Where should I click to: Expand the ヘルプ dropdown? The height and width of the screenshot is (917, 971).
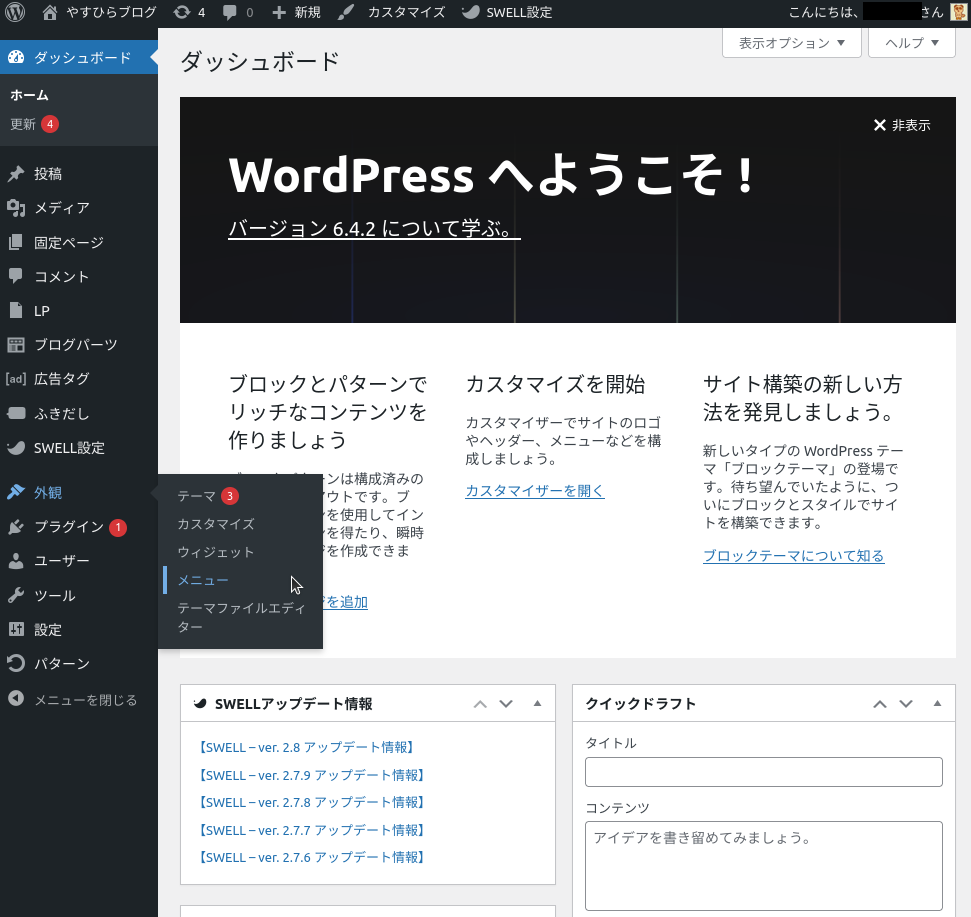tap(912, 43)
